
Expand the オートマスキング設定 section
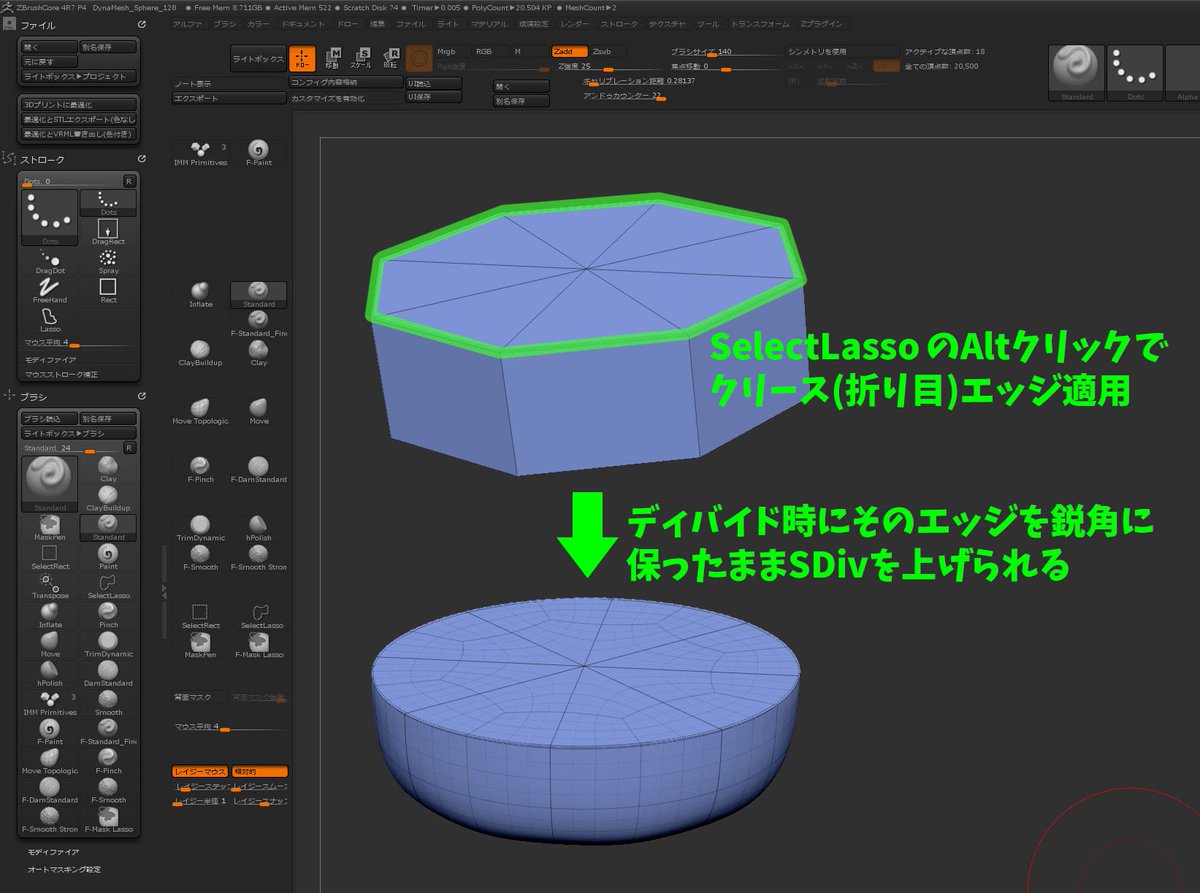pos(64,869)
